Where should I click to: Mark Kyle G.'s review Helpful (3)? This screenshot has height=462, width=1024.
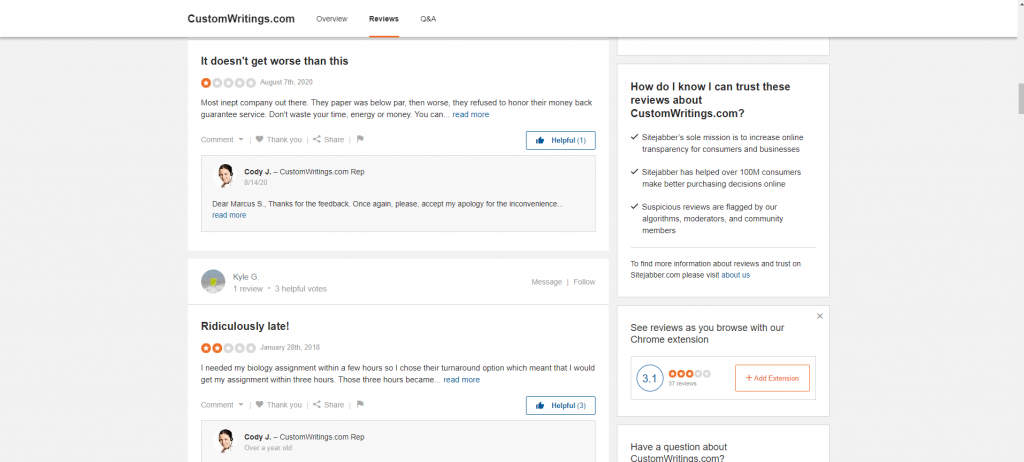click(x=560, y=406)
